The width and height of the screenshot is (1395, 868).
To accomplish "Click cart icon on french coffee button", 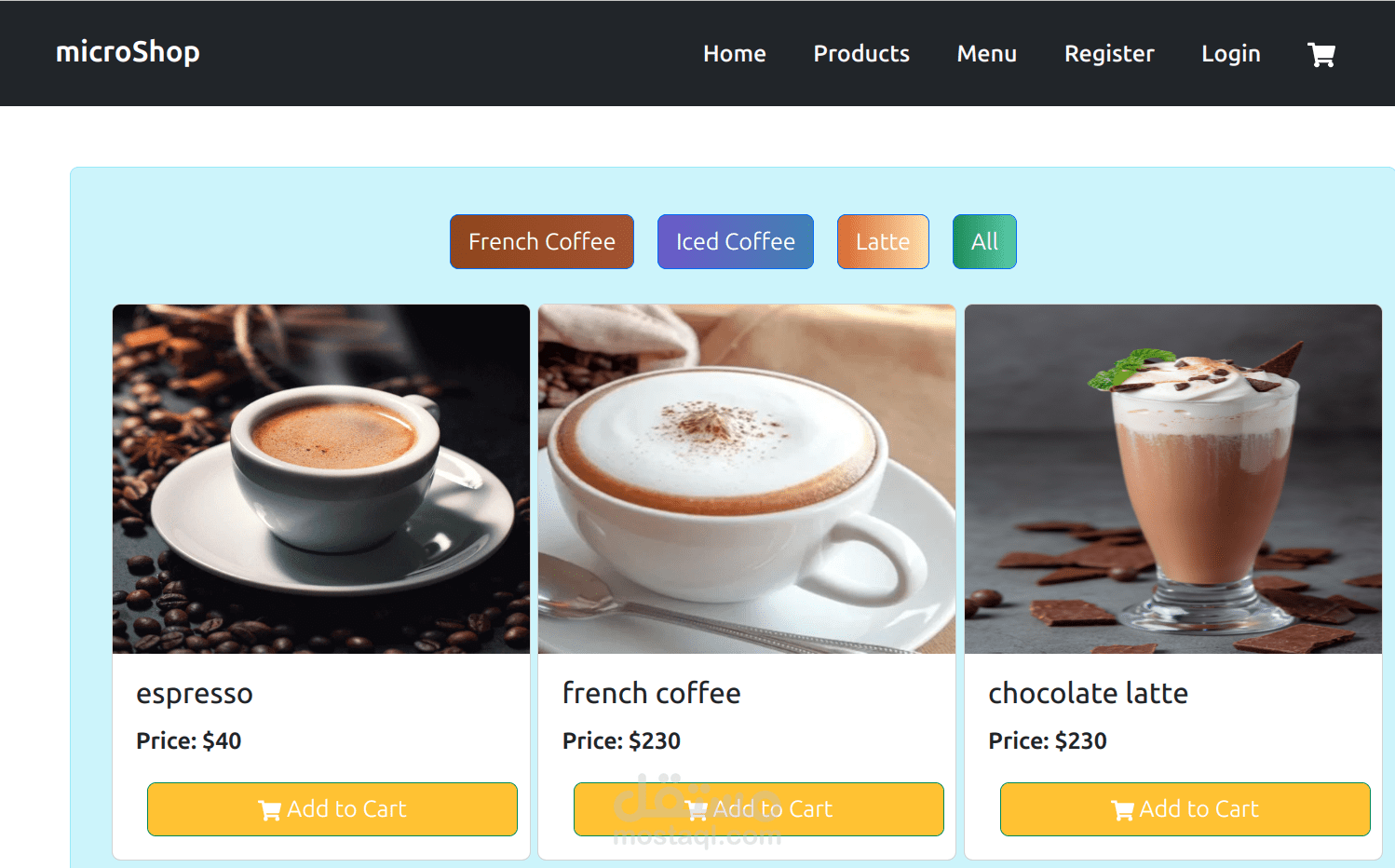I will pos(697,810).
